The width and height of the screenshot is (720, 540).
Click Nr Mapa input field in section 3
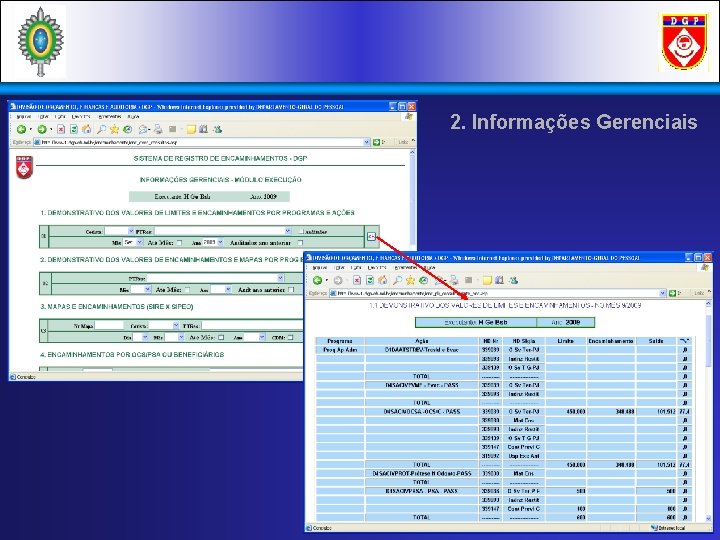[109, 326]
